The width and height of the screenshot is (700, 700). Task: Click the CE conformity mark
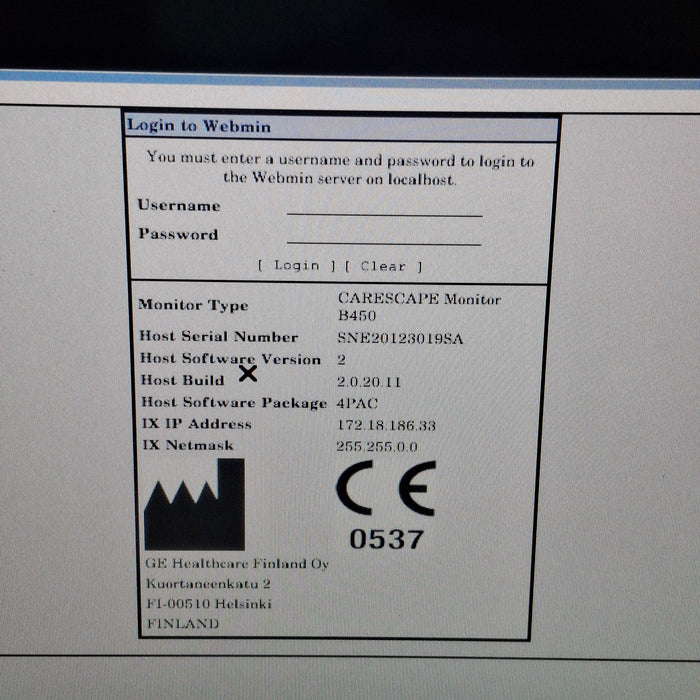tap(384, 491)
